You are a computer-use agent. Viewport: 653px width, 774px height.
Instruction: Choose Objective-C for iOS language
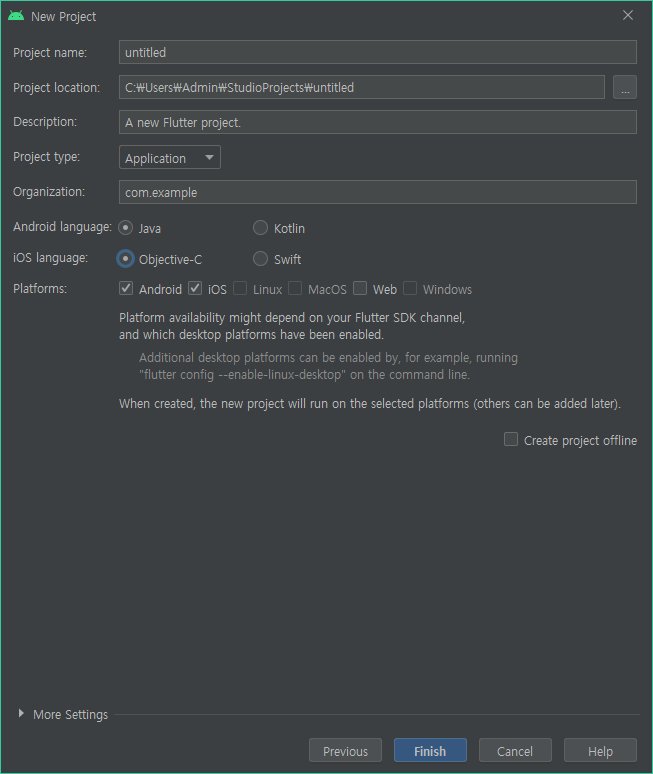(125, 259)
